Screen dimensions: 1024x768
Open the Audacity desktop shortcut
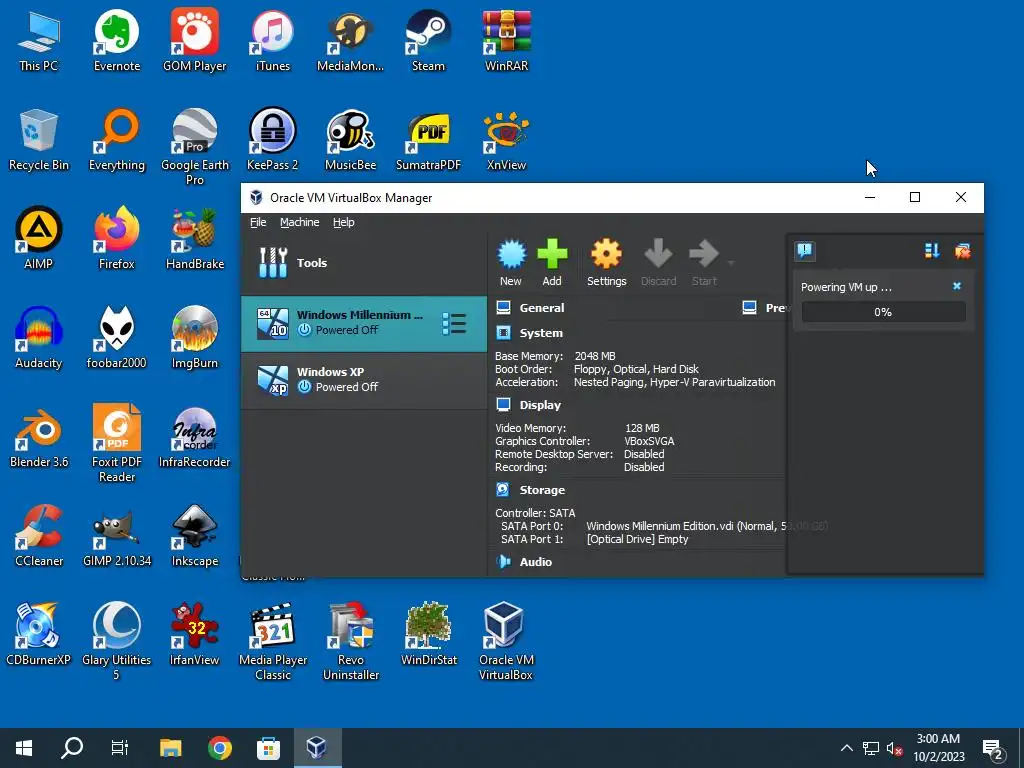pos(39,337)
